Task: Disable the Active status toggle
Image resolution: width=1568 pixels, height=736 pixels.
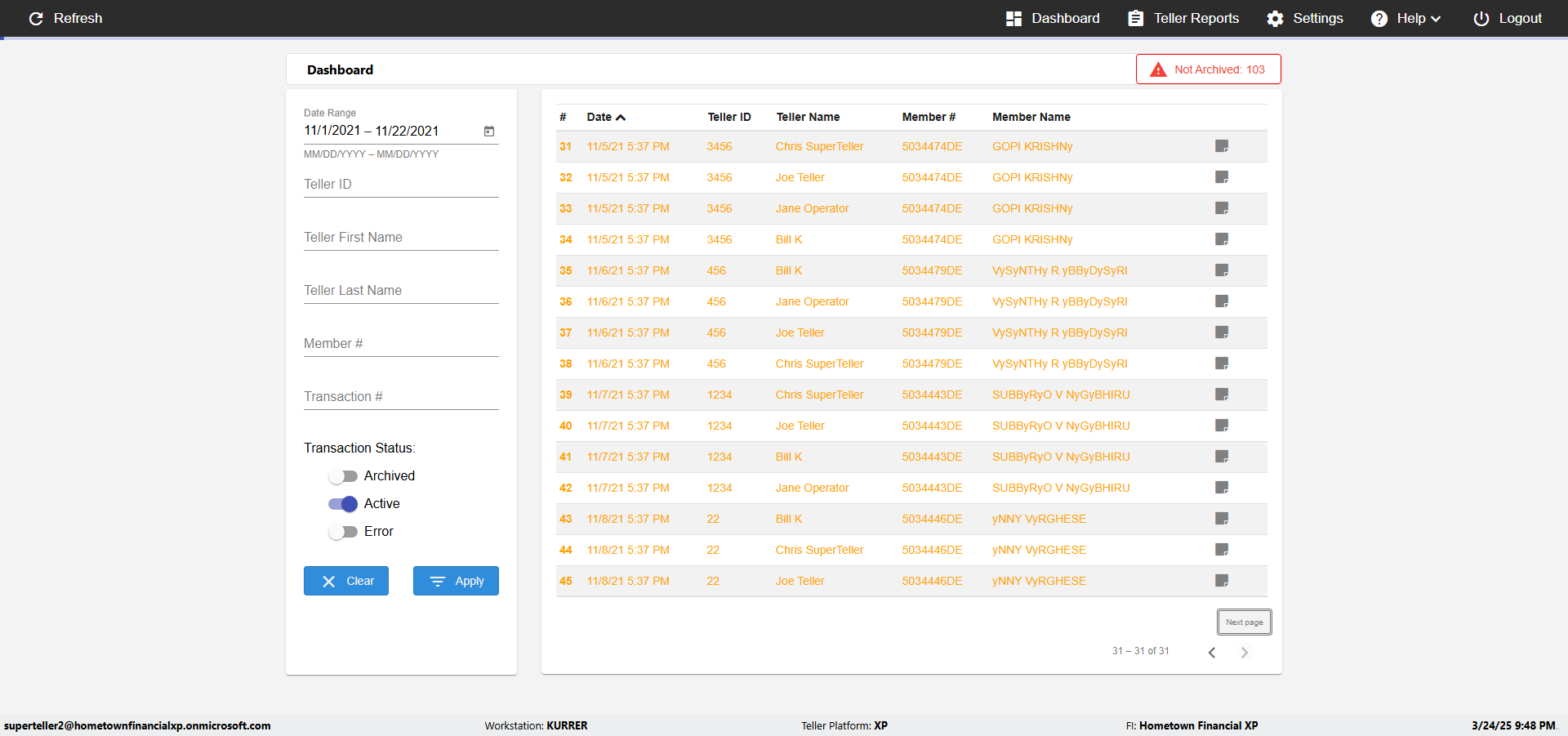Action: tap(343, 504)
